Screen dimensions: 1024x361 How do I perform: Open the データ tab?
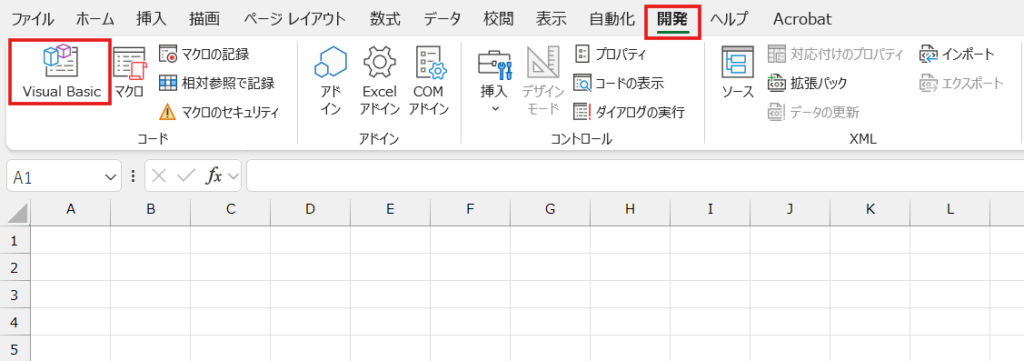442,19
